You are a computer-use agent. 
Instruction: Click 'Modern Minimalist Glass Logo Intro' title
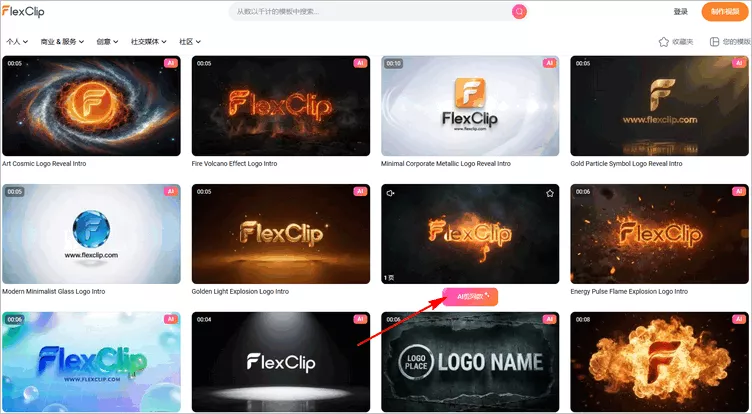coord(54,292)
